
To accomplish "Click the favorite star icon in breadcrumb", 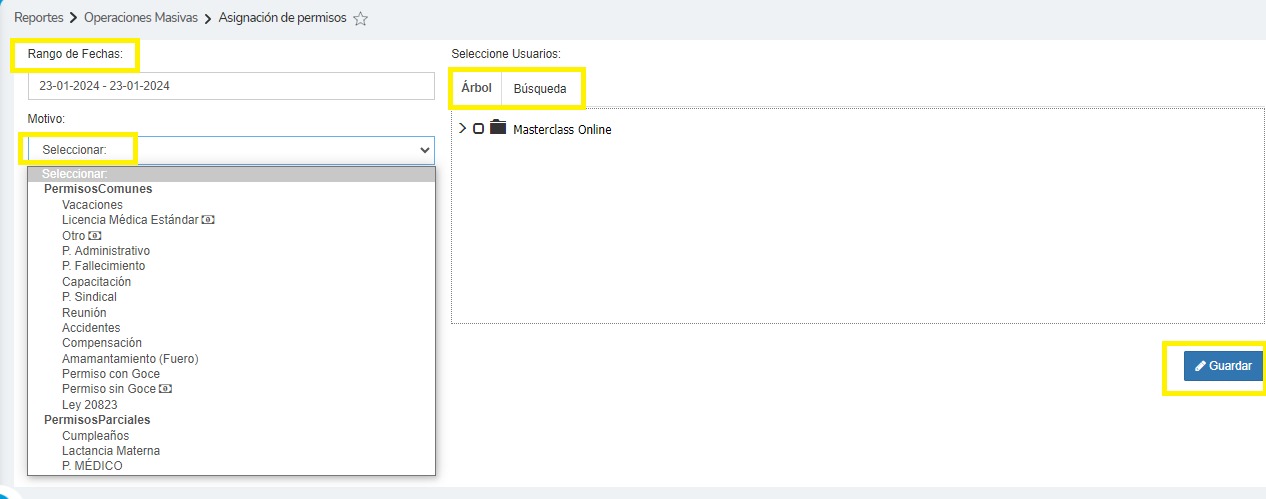I will [361, 19].
